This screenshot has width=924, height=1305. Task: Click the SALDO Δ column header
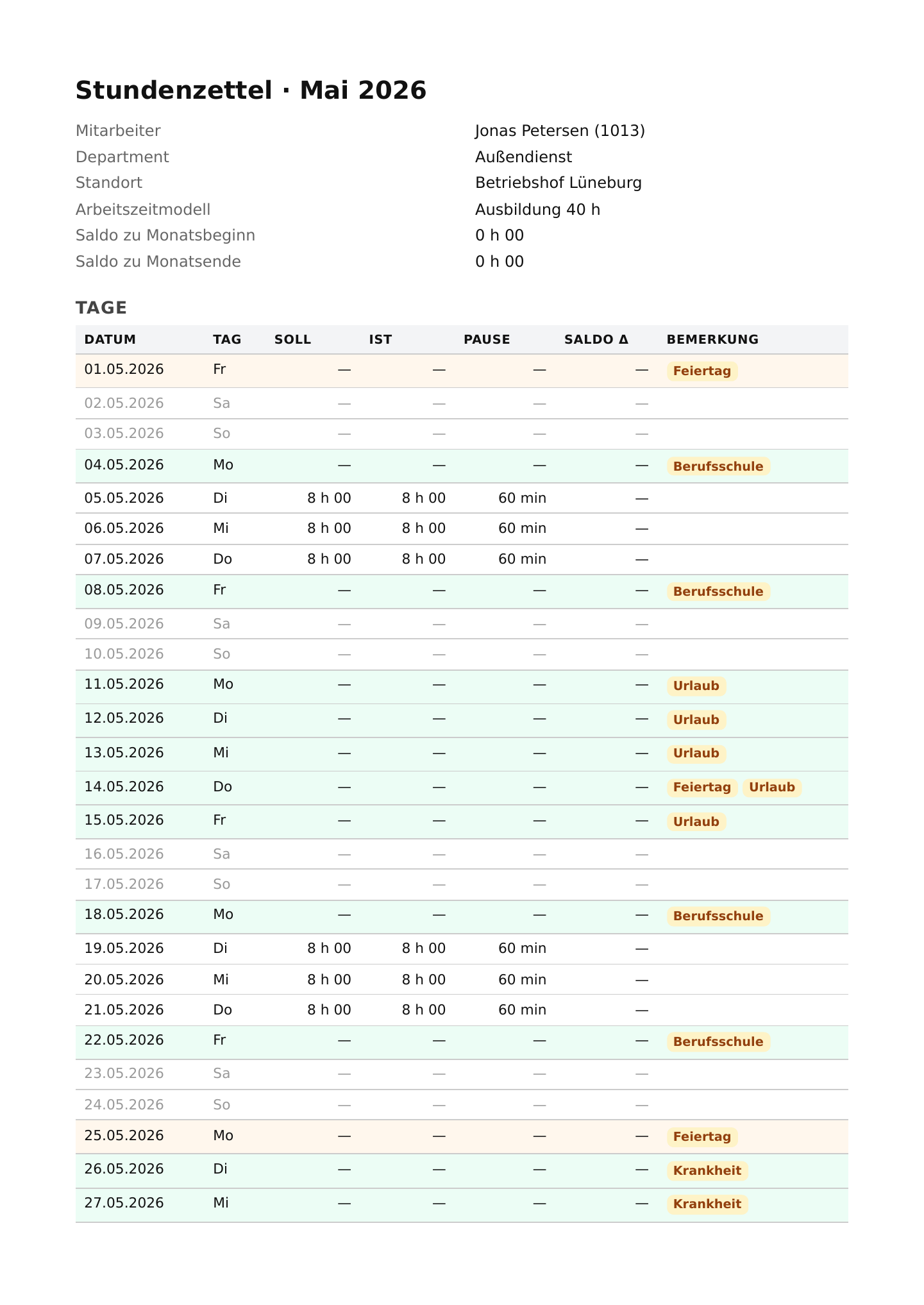[596, 340]
